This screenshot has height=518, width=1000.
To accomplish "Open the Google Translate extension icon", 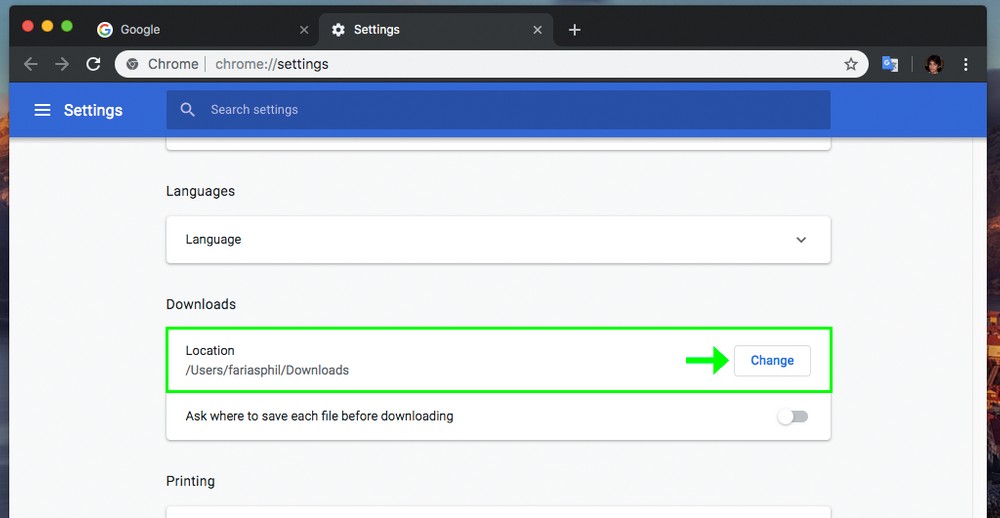I will tap(889, 64).
